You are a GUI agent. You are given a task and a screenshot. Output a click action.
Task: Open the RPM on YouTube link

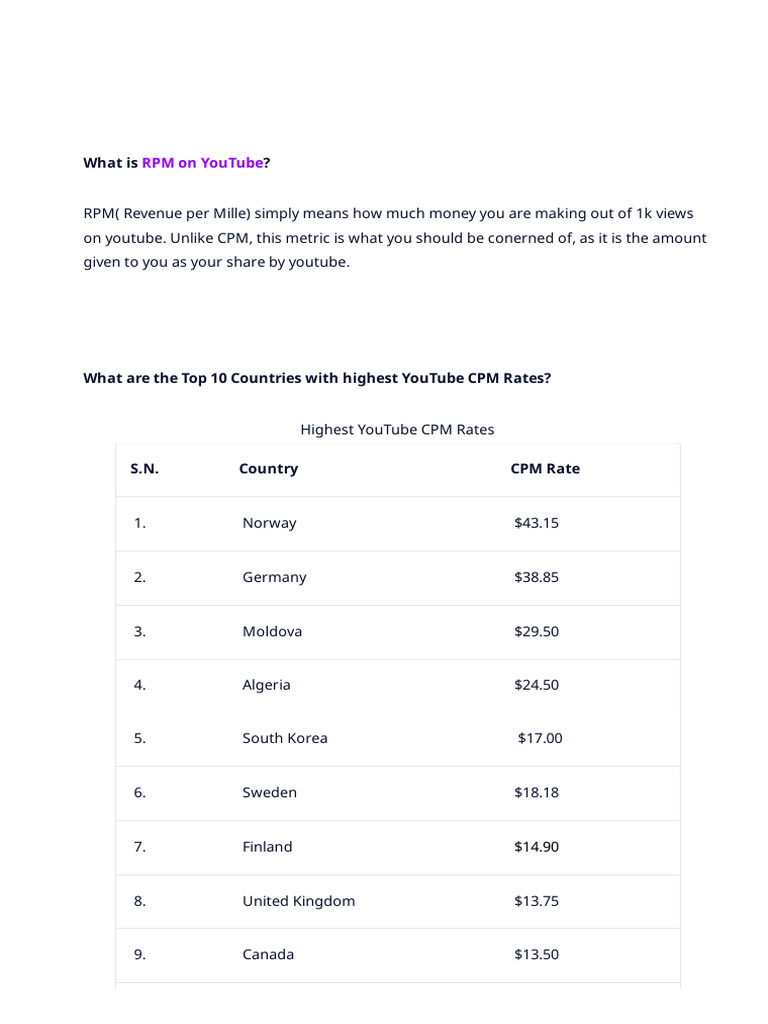coord(202,163)
